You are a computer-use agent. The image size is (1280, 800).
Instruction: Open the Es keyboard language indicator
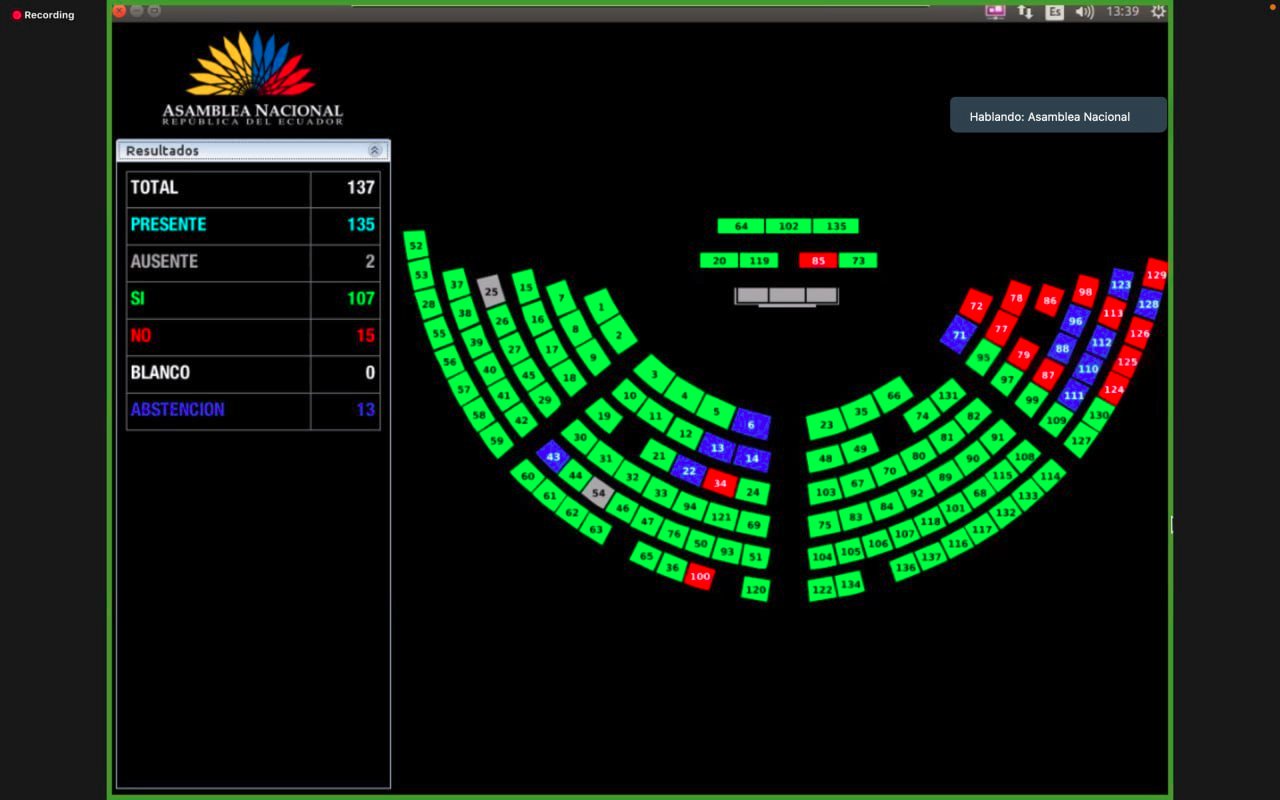[x=1054, y=12]
